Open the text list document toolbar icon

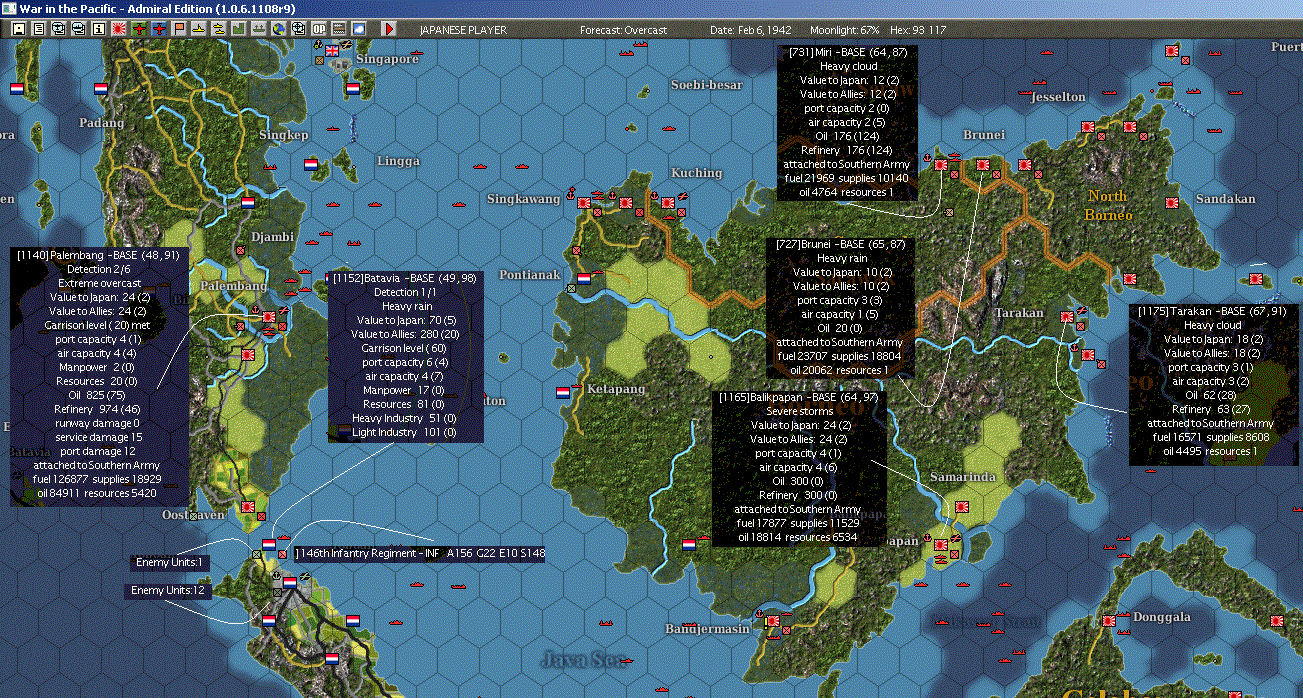point(39,29)
